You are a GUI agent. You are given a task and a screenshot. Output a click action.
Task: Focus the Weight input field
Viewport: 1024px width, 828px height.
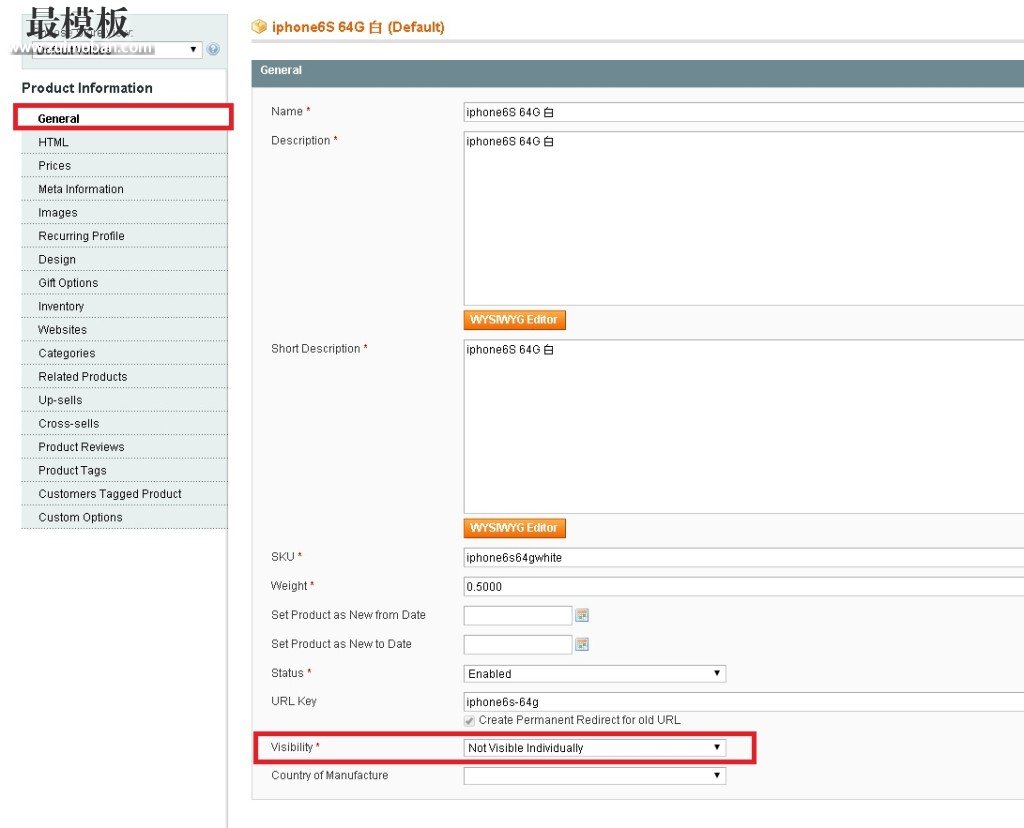(x=744, y=586)
